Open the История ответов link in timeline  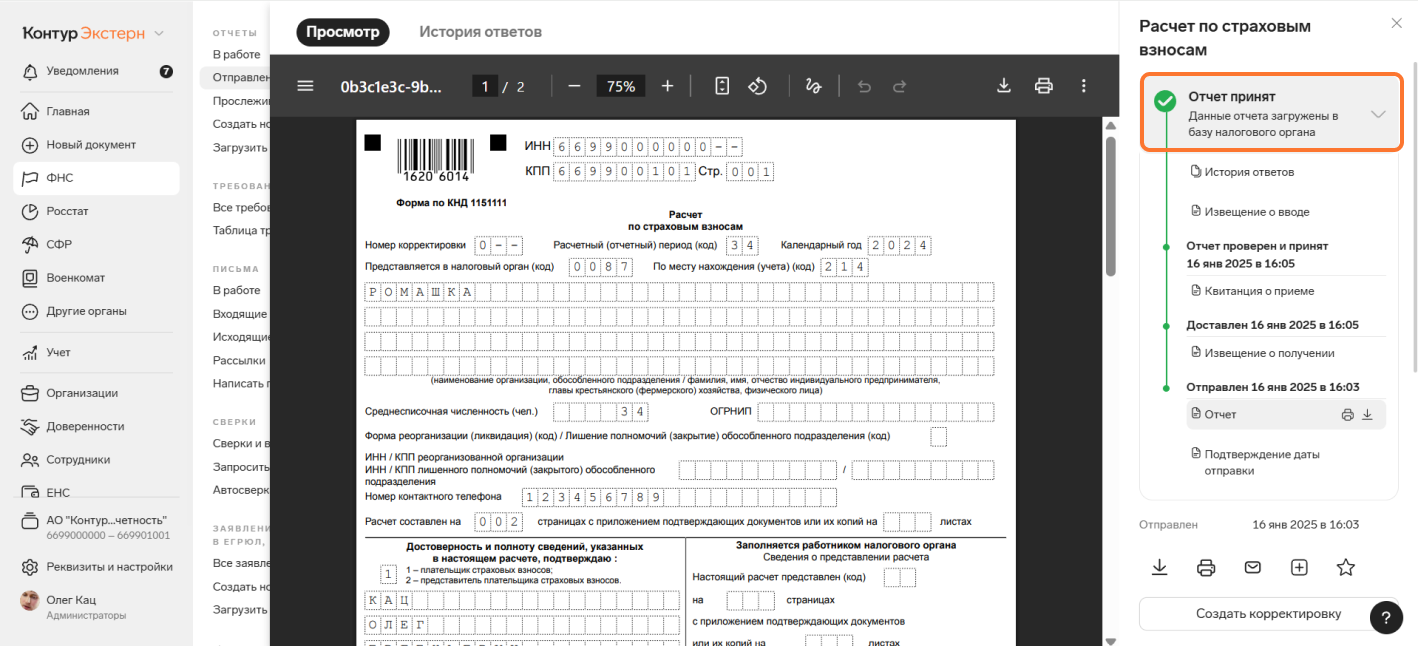(1242, 172)
